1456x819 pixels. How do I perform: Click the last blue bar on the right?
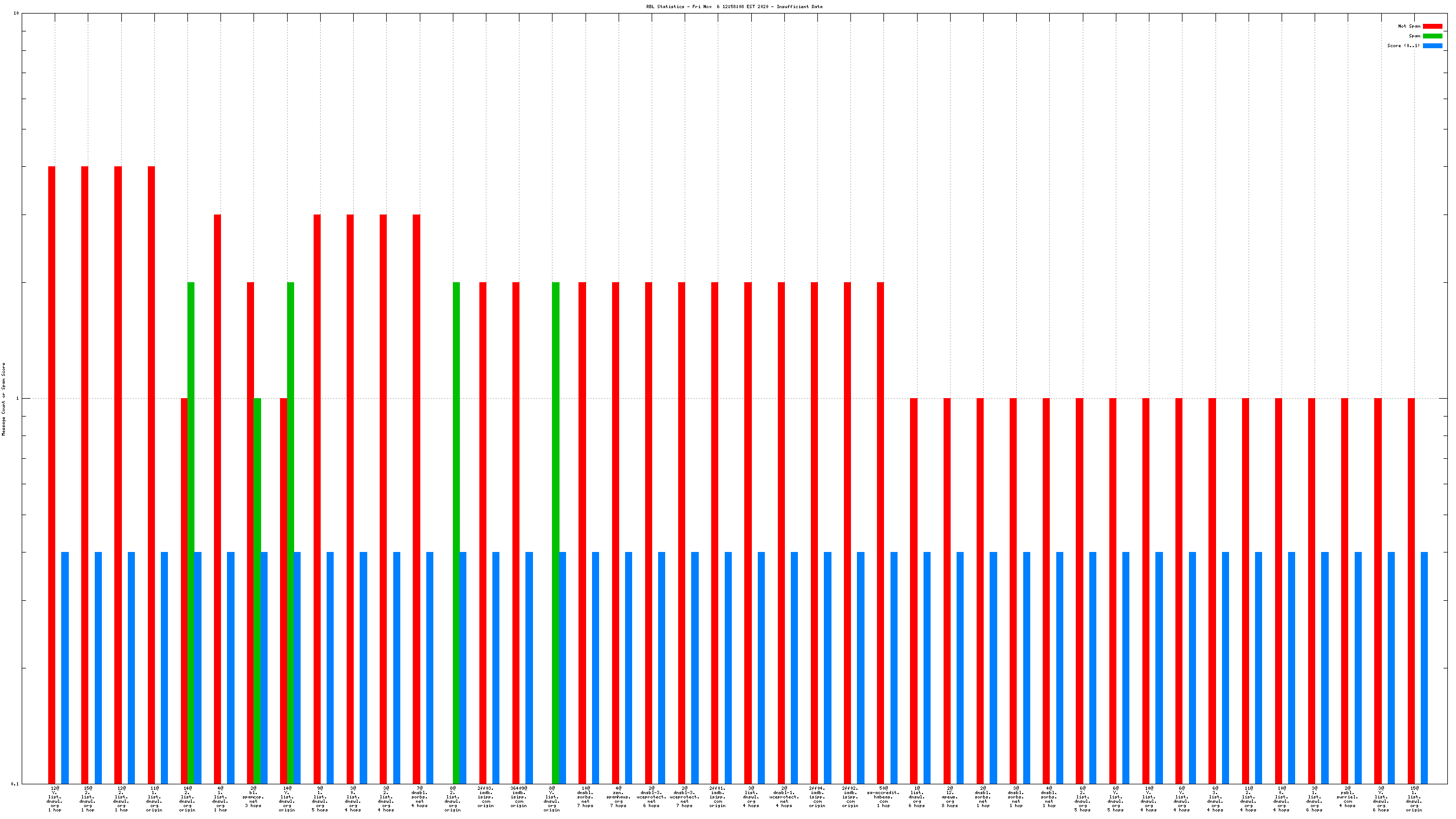pos(1425,667)
